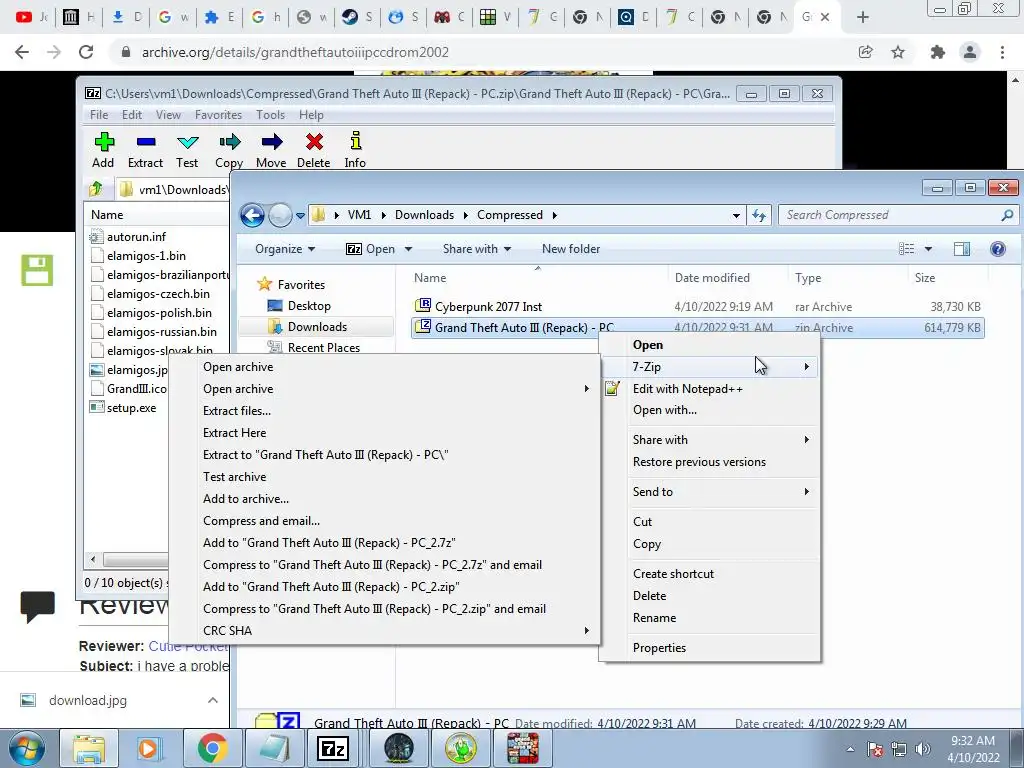The image size is (1024, 768).
Task: Open Chrome three-dot menu
Action: 1002,52
